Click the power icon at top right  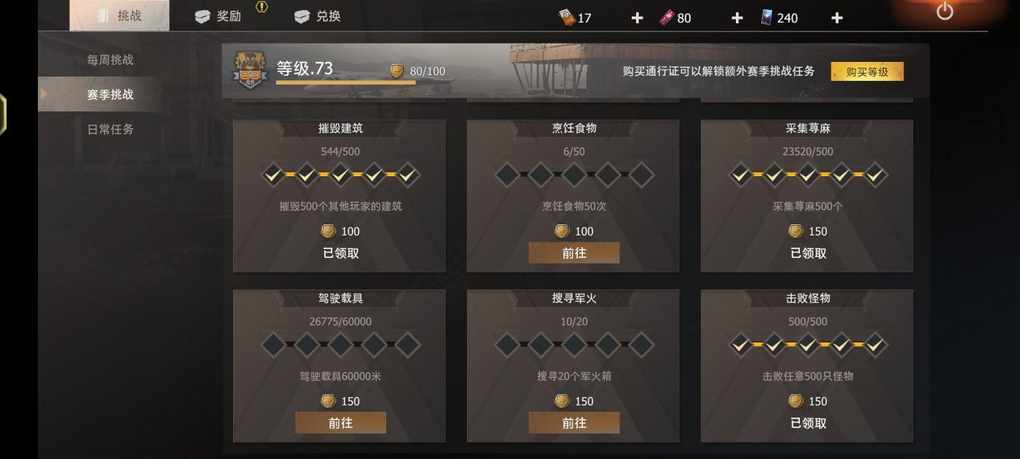coord(944,12)
